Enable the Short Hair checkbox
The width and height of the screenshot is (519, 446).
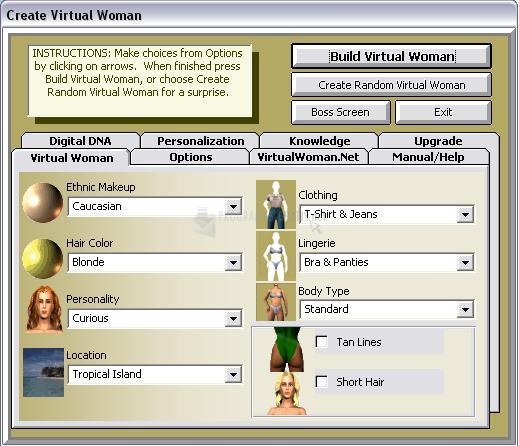322,381
